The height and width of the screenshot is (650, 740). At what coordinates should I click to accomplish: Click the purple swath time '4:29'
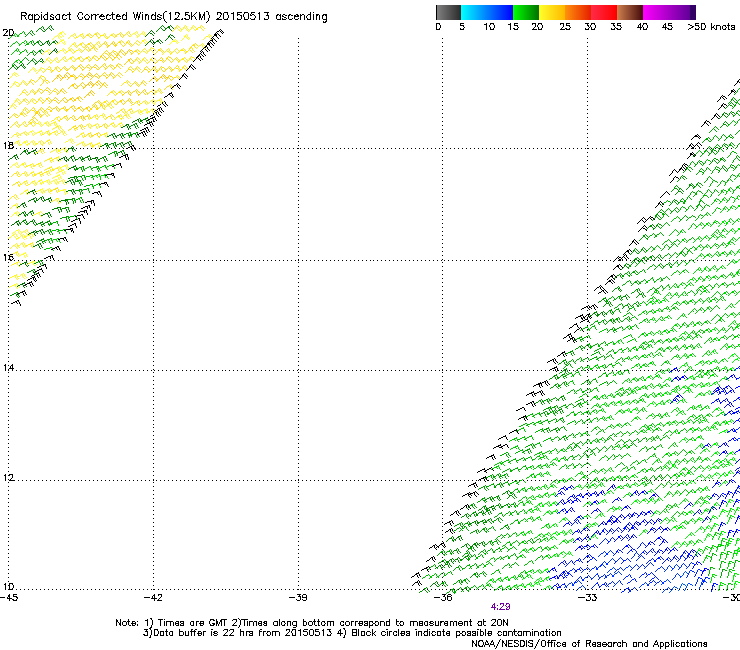click(x=500, y=607)
